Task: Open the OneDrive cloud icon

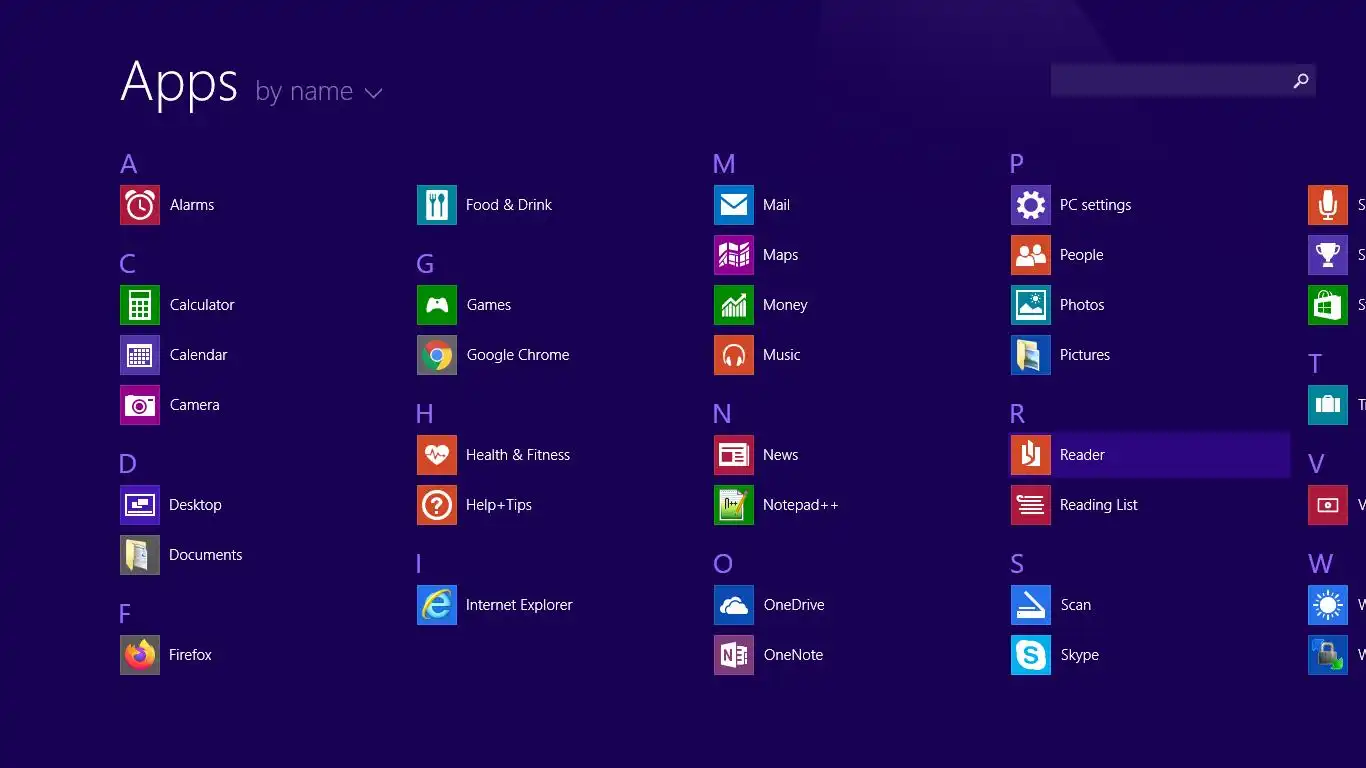Action: click(734, 605)
